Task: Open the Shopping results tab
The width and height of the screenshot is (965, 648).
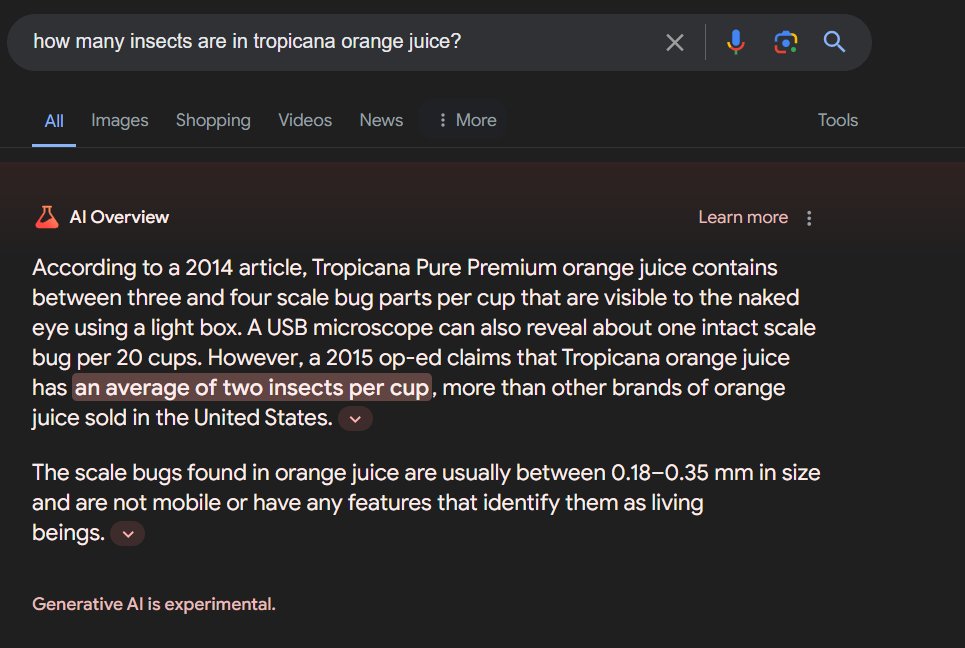Action: pyautogui.click(x=213, y=120)
